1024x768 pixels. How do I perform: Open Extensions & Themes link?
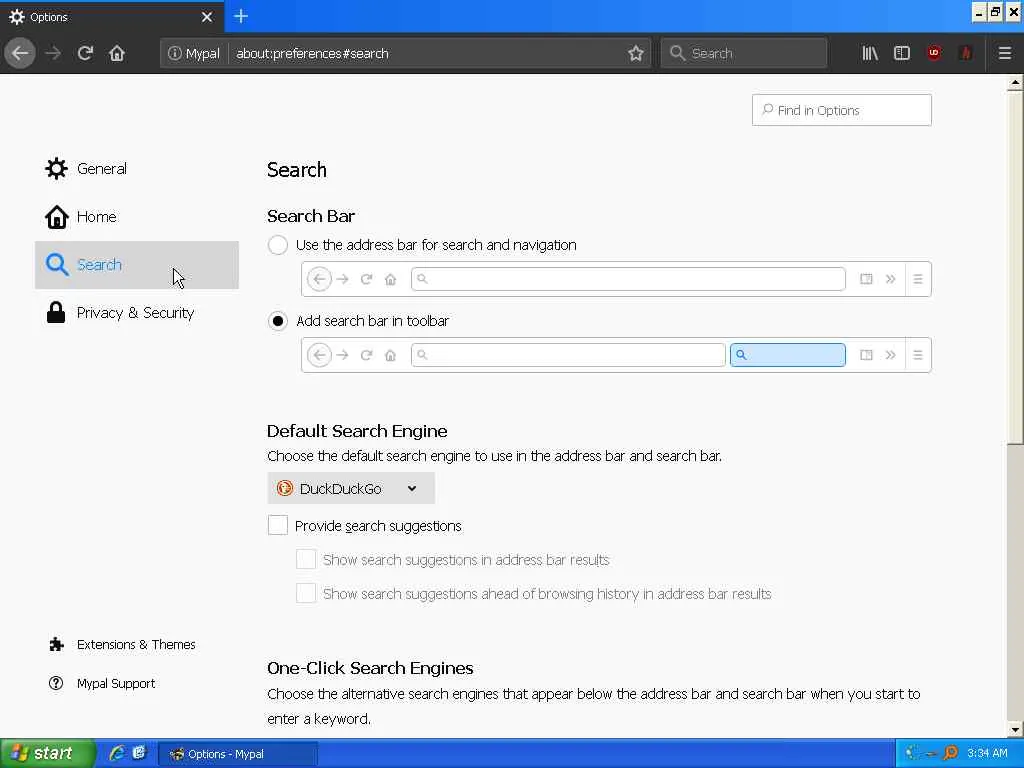135,645
